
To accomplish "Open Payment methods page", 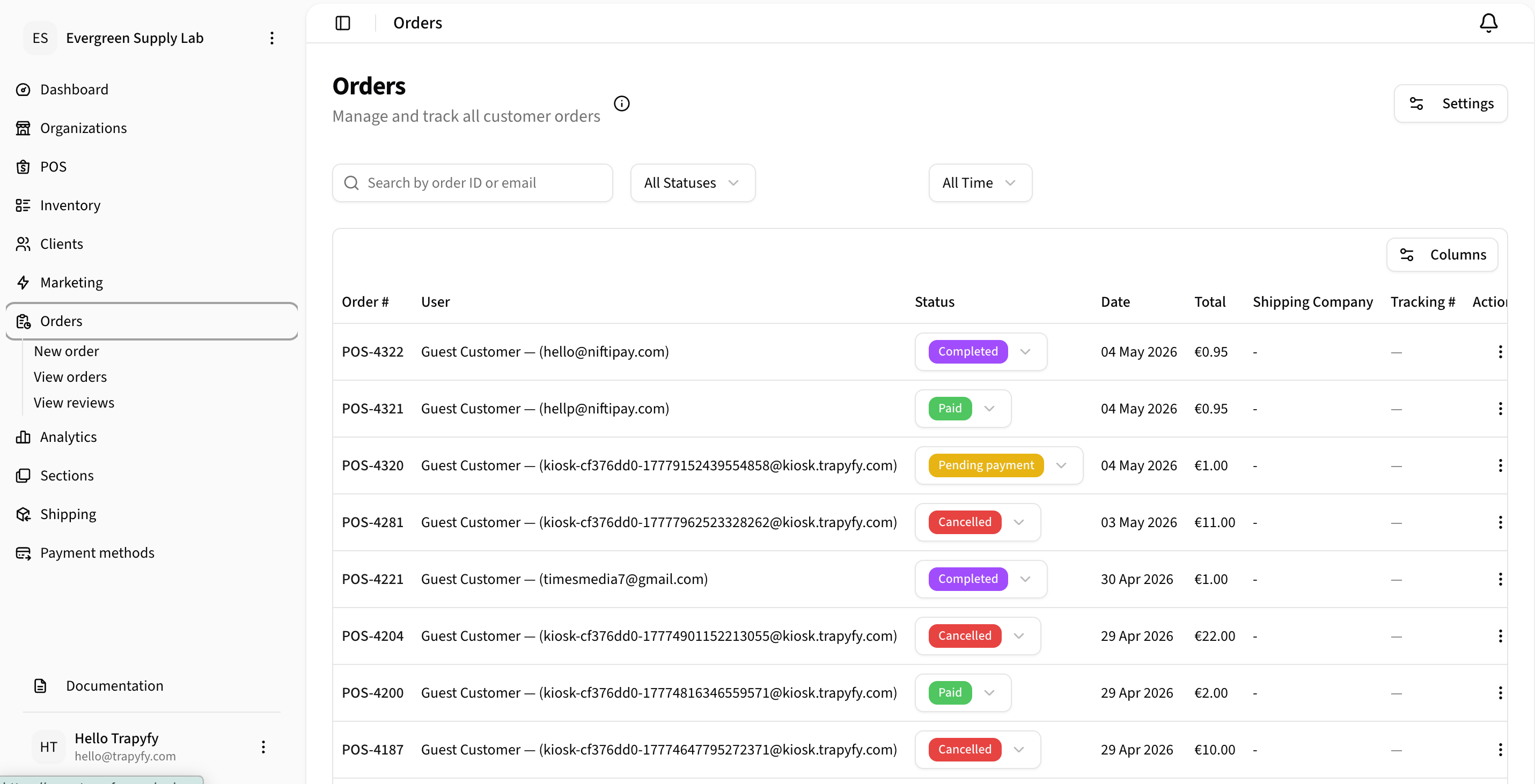I will coord(152,553).
